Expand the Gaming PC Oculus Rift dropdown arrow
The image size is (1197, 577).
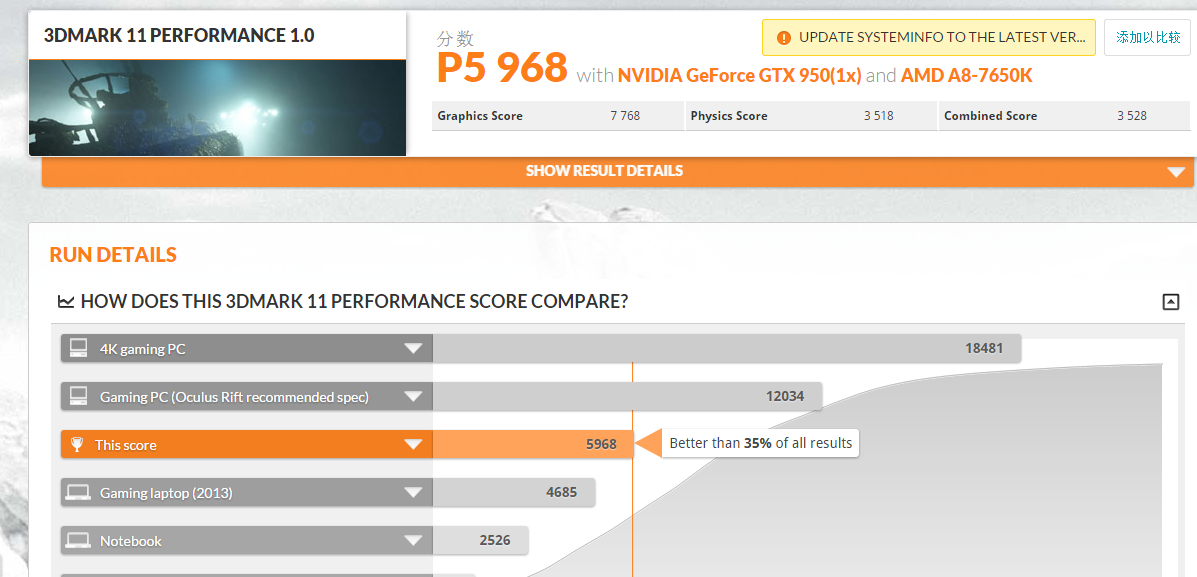tap(413, 398)
